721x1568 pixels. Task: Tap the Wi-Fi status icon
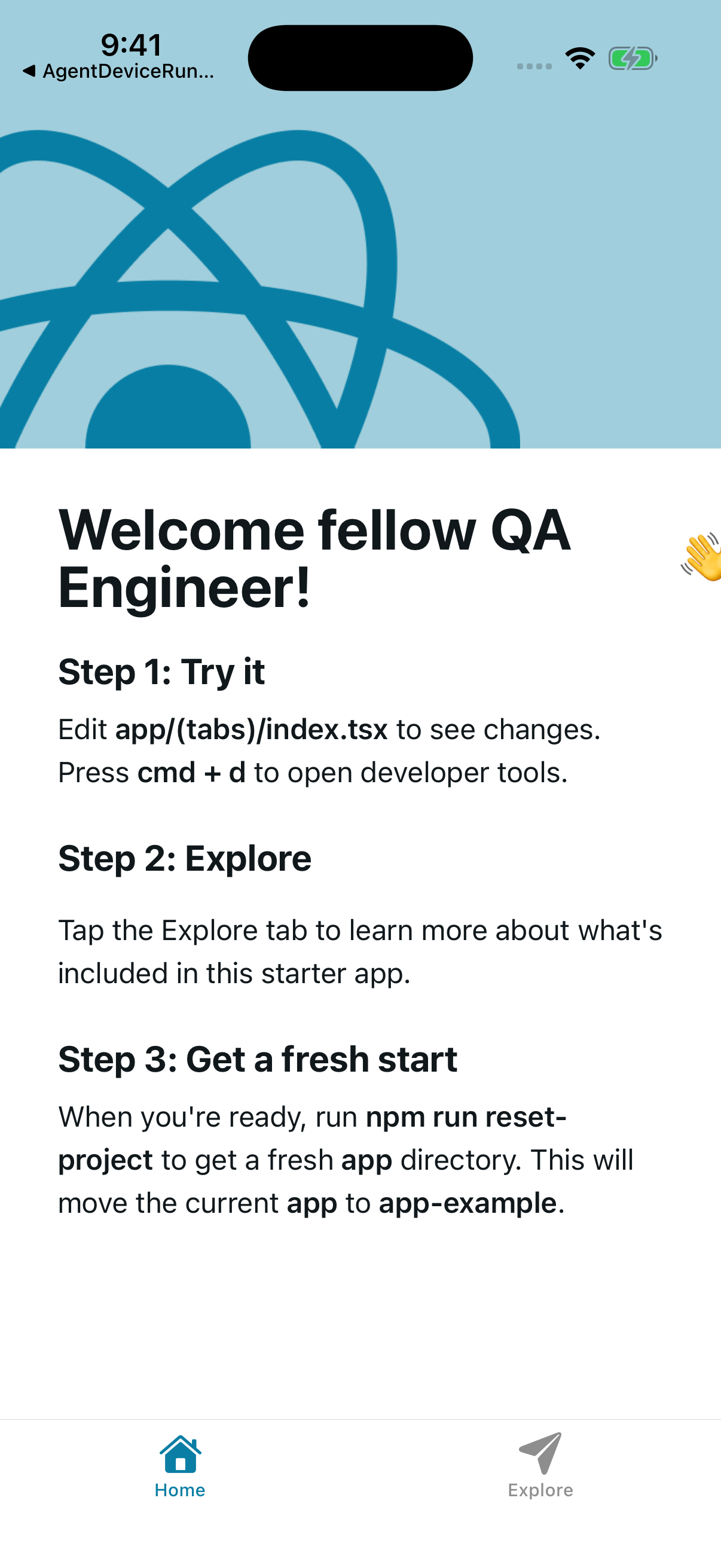(580, 59)
